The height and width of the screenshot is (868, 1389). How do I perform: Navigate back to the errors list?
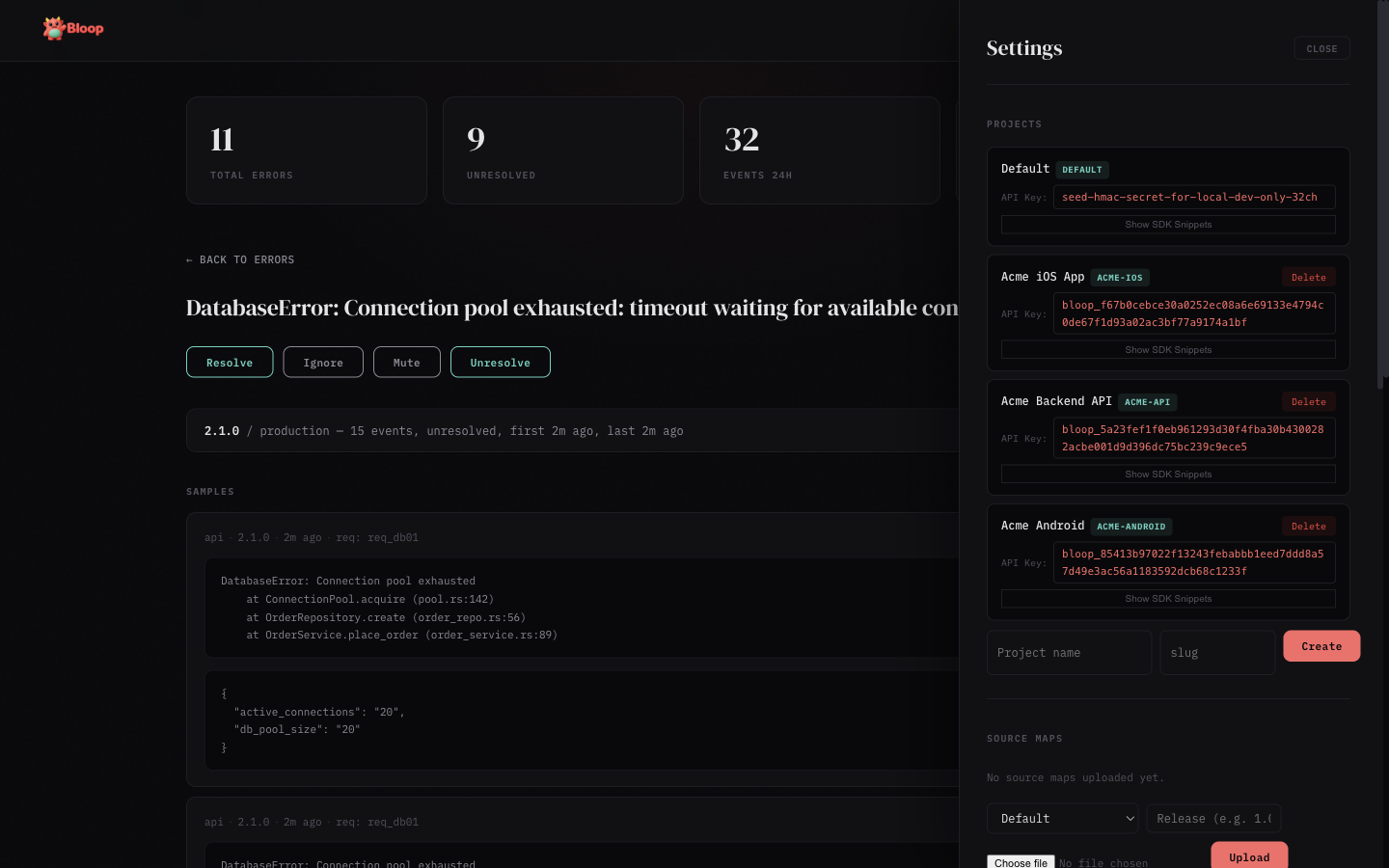[239, 259]
